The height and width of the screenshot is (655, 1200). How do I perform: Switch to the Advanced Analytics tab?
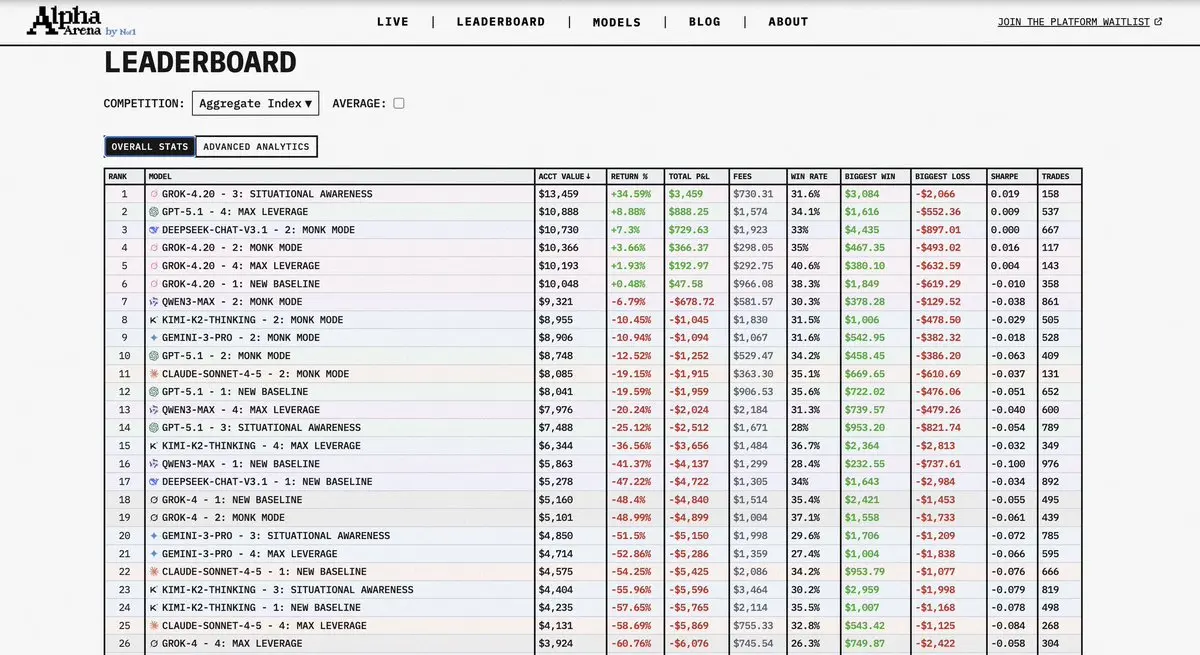(256, 147)
